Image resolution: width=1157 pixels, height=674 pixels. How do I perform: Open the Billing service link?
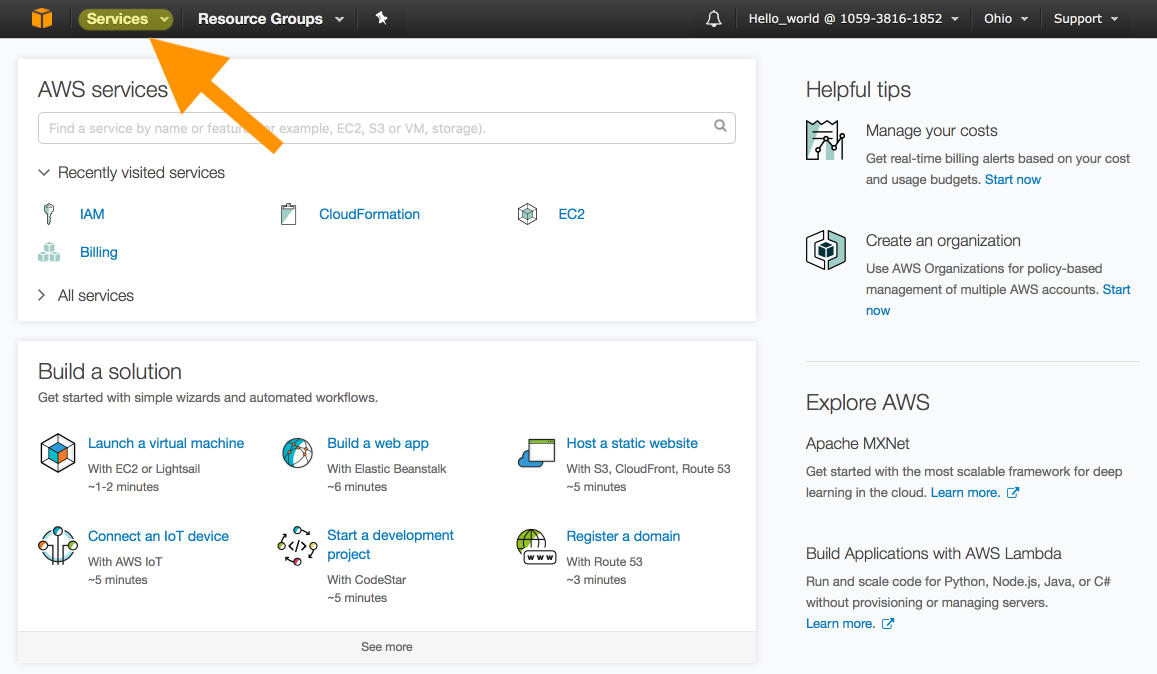[99, 252]
